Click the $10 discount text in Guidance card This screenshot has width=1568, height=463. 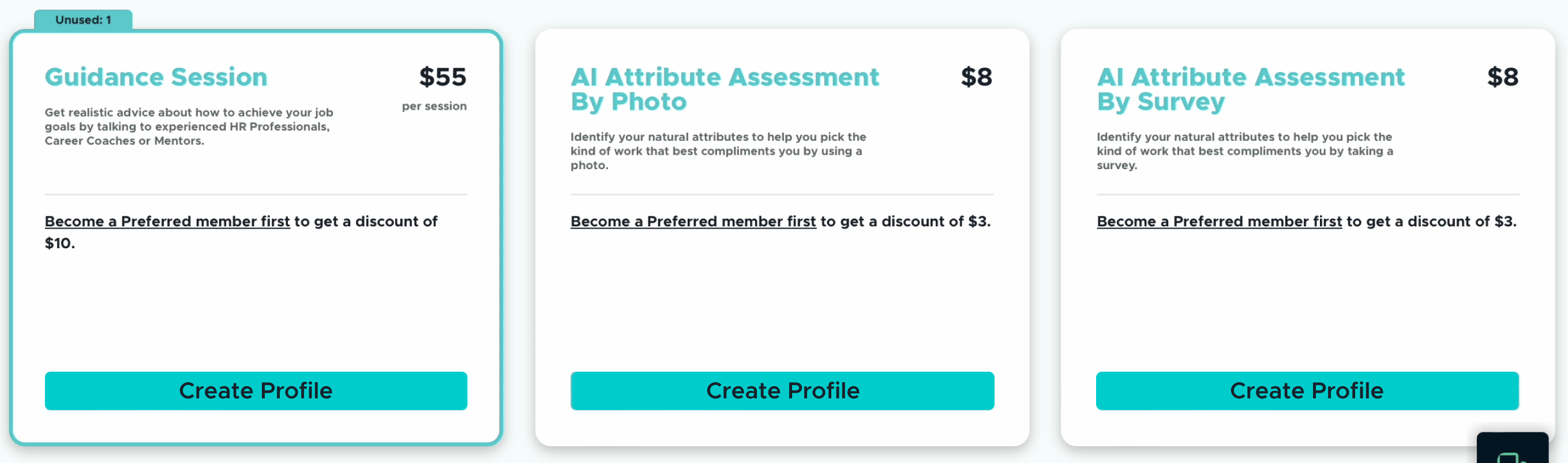[x=59, y=243]
